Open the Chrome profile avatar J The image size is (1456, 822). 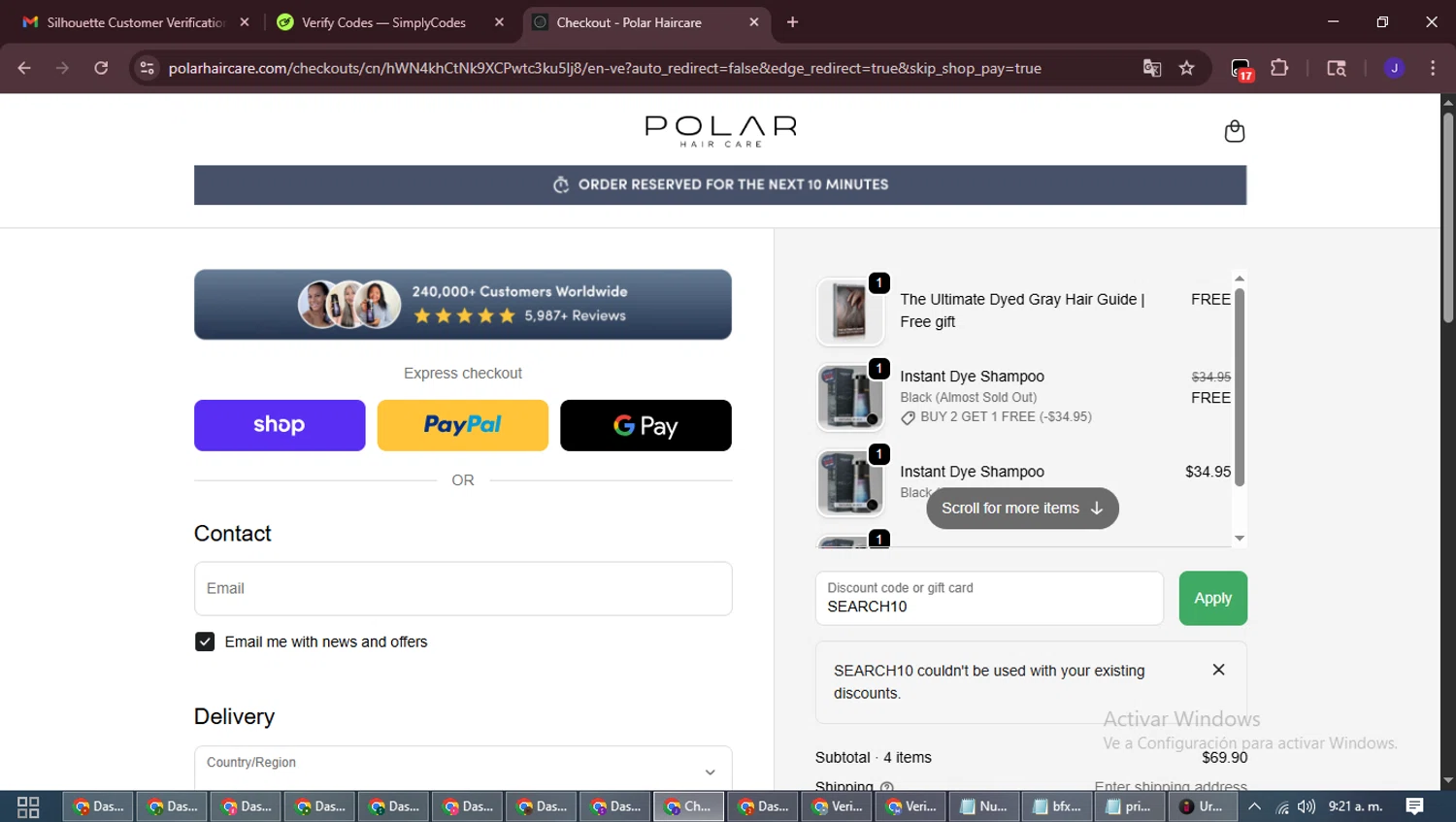click(x=1394, y=68)
